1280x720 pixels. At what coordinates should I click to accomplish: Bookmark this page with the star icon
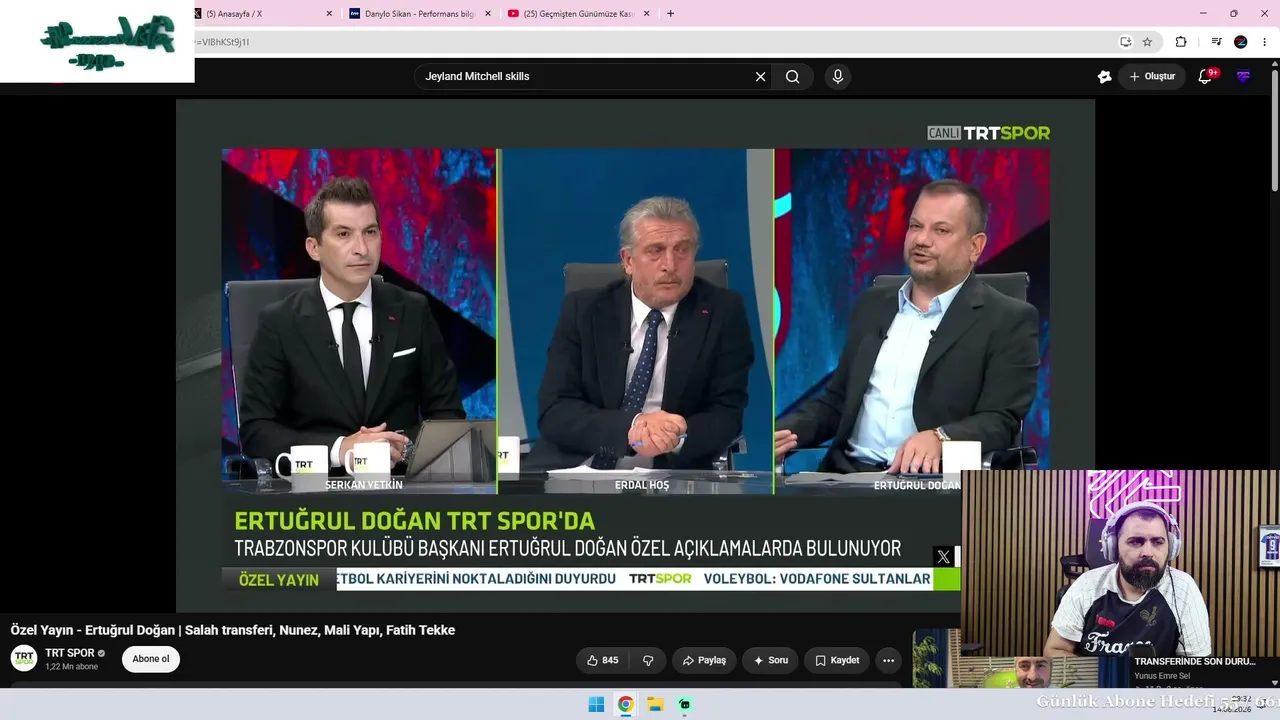(1147, 42)
